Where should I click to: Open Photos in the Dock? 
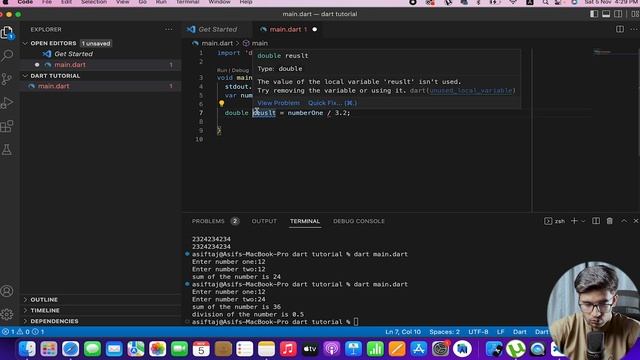coord(158,349)
